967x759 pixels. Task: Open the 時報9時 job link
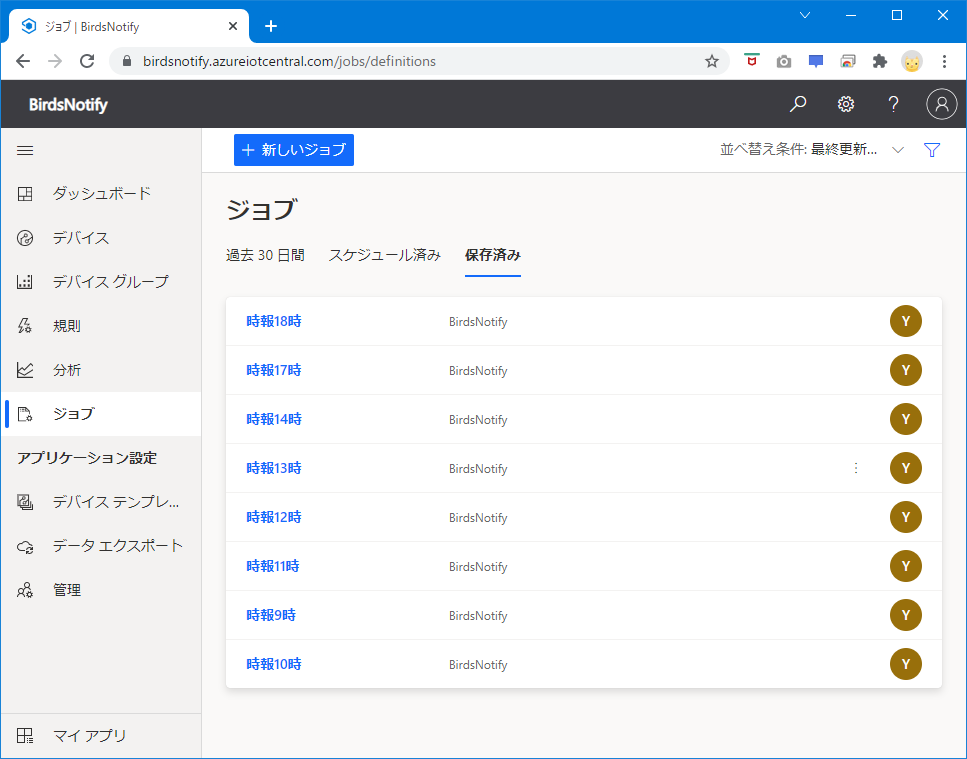[271, 615]
